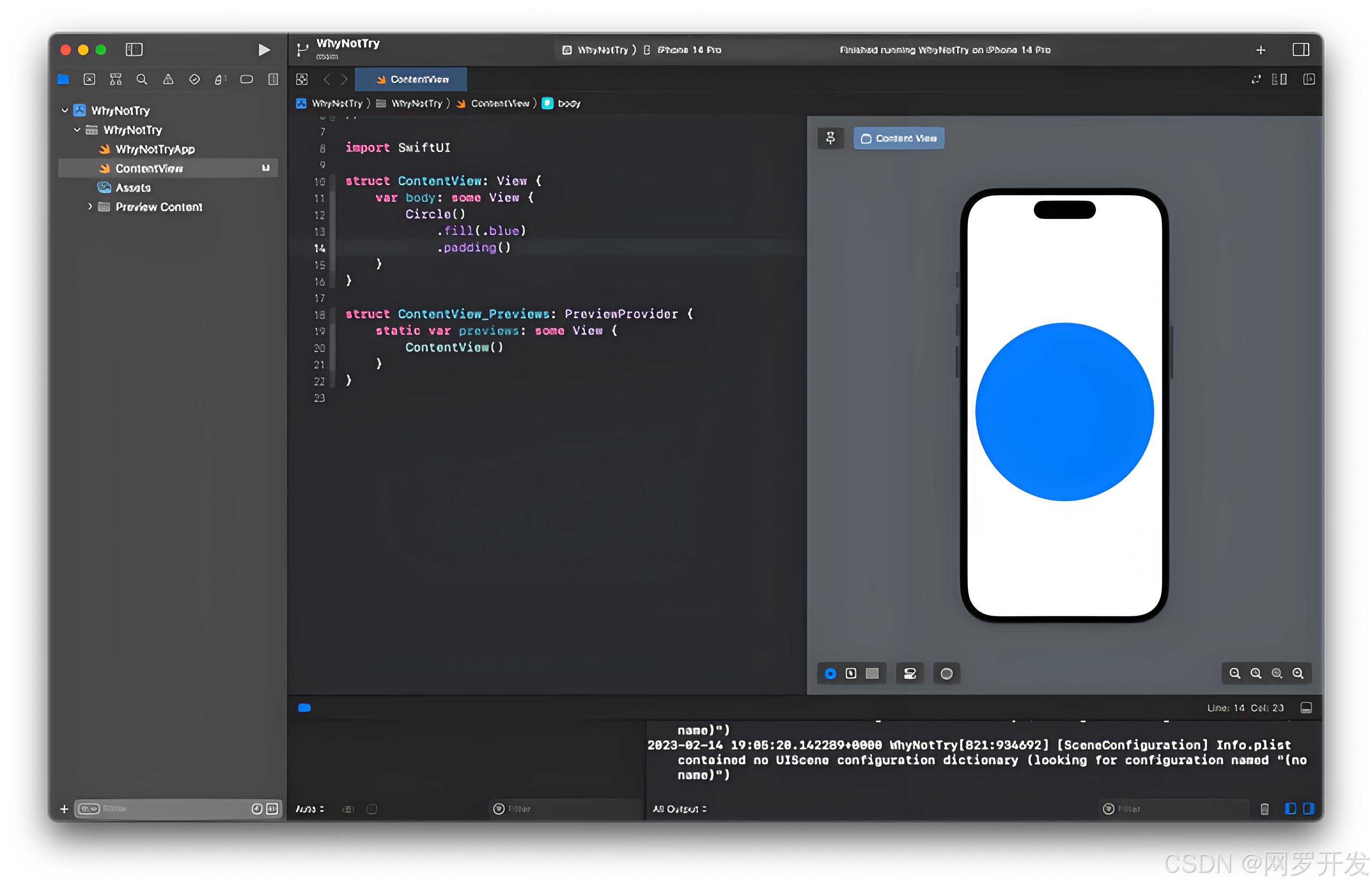Click the Library plus button
The image size is (1372, 886).
tap(1260, 50)
